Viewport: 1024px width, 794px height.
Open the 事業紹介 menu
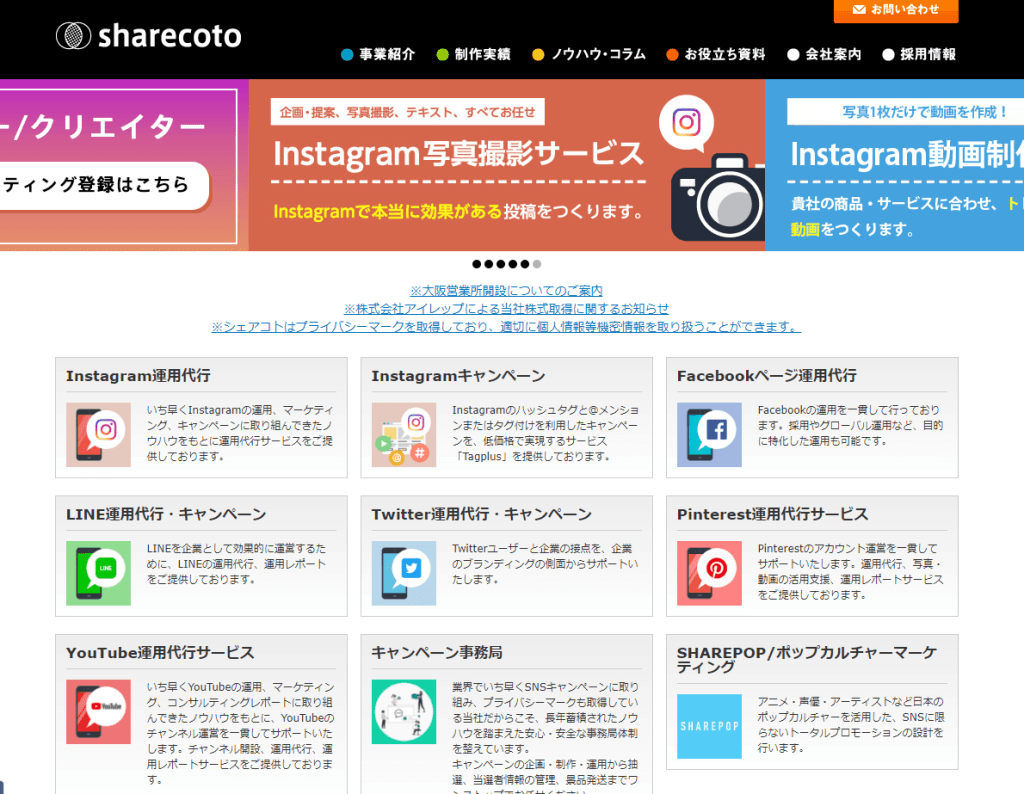click(378, 55)
